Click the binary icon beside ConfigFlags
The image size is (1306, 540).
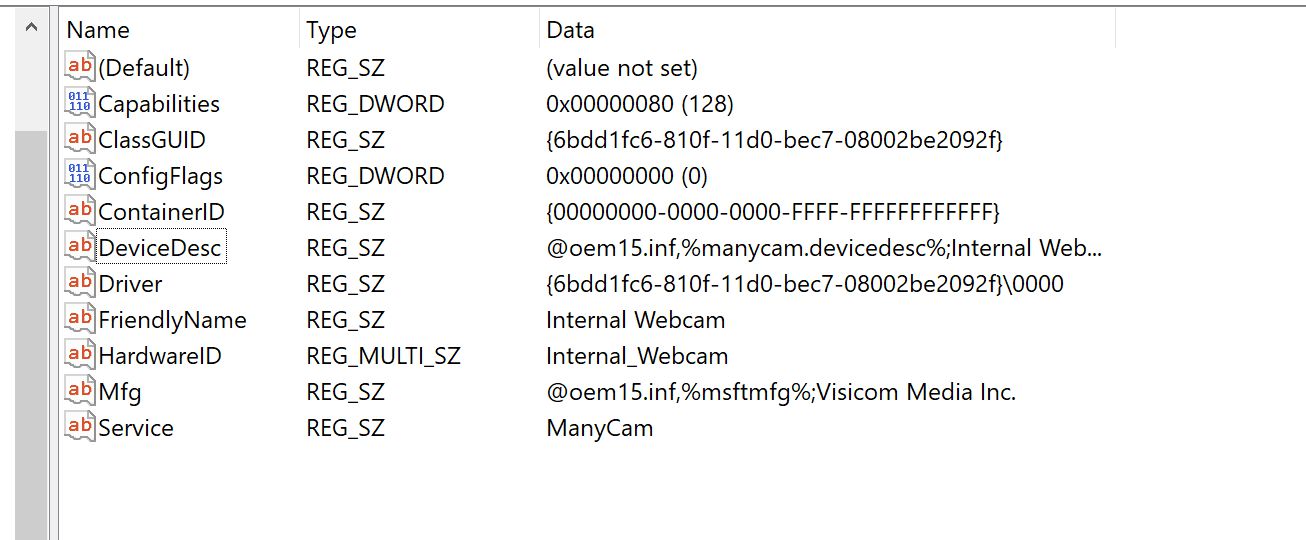coord(79,176)
